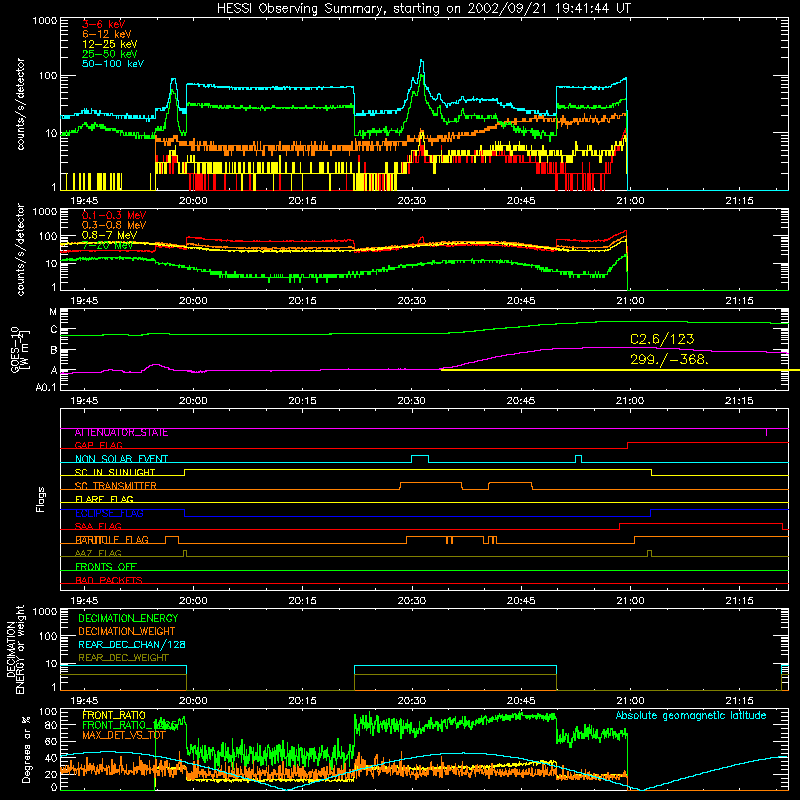This screenshot has width=800, height=800.
Task: Click the HESSI Observing Summary title text
Action: pyautogui.click(x=423, y=9)
